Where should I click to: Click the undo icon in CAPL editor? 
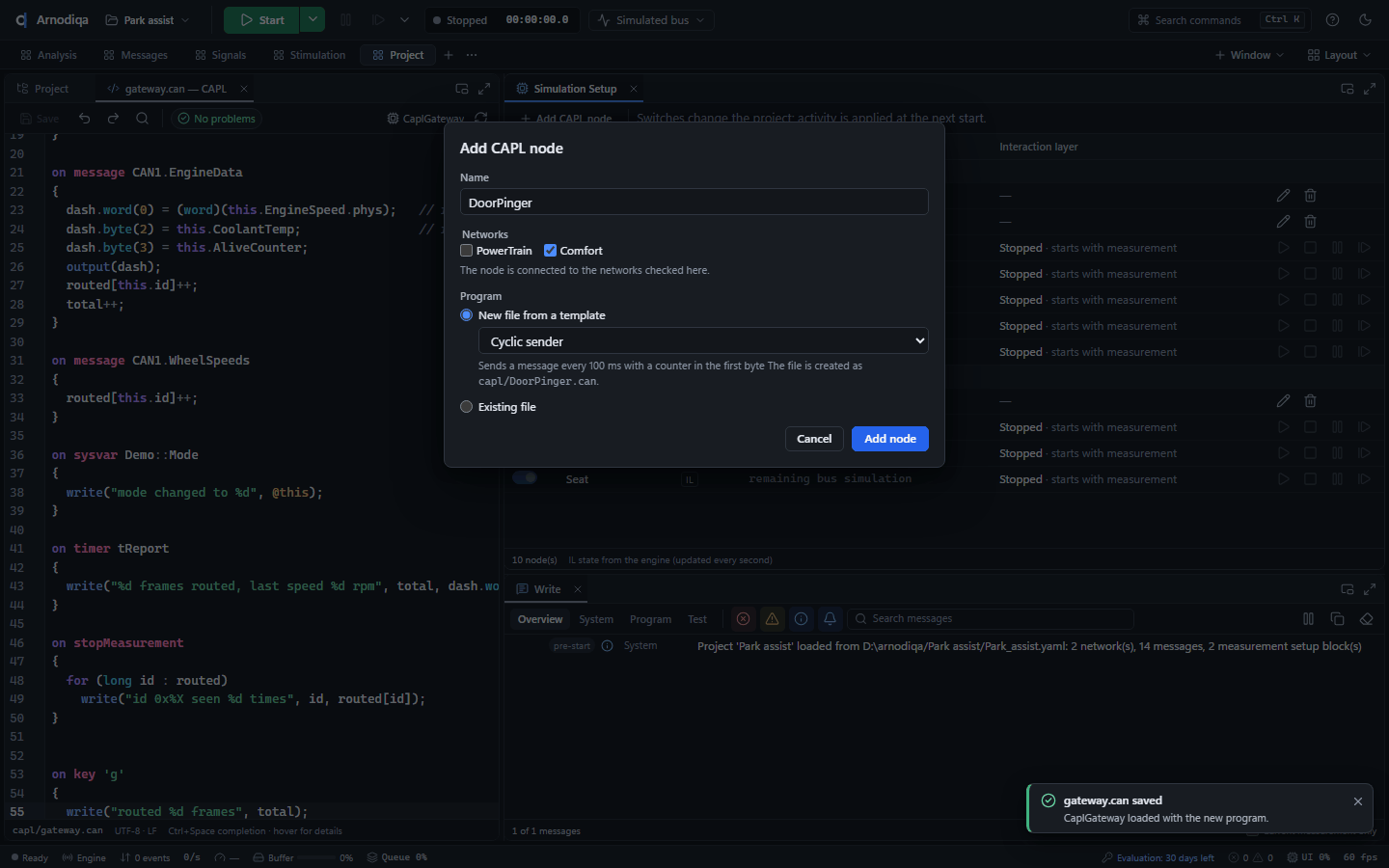[85, 119]
